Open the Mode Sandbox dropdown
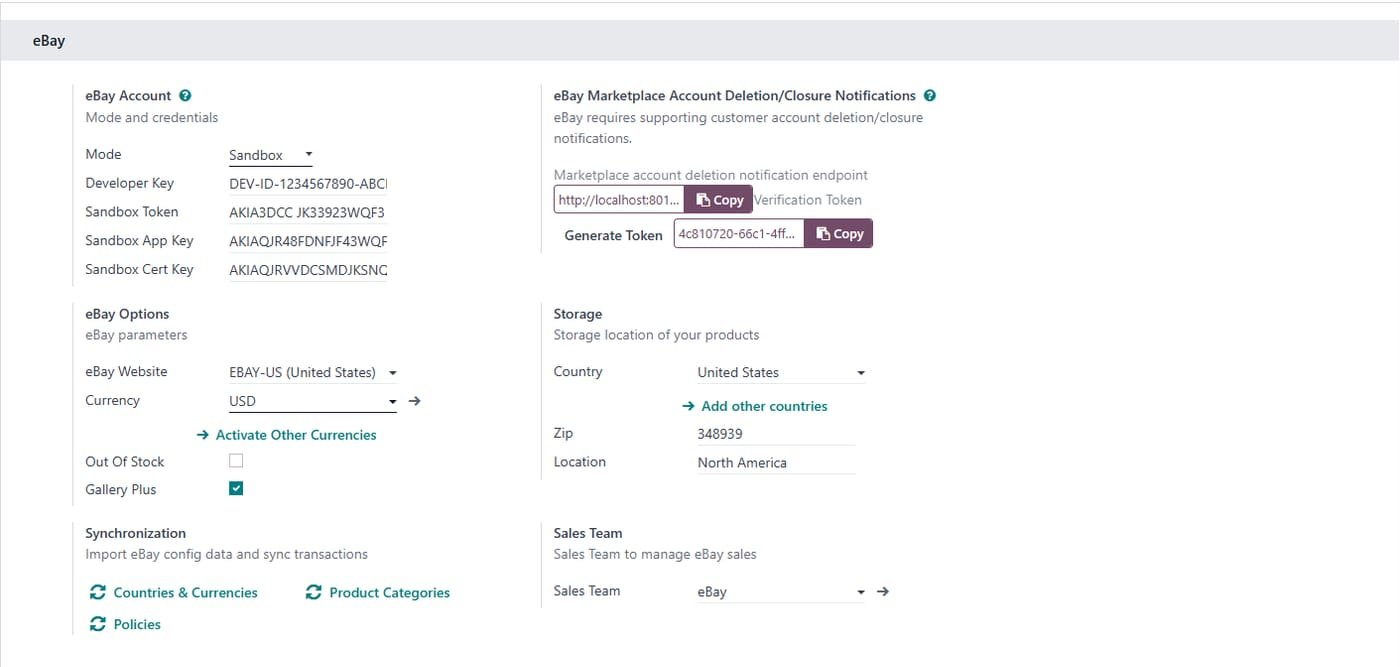 (x=270, y=155)
